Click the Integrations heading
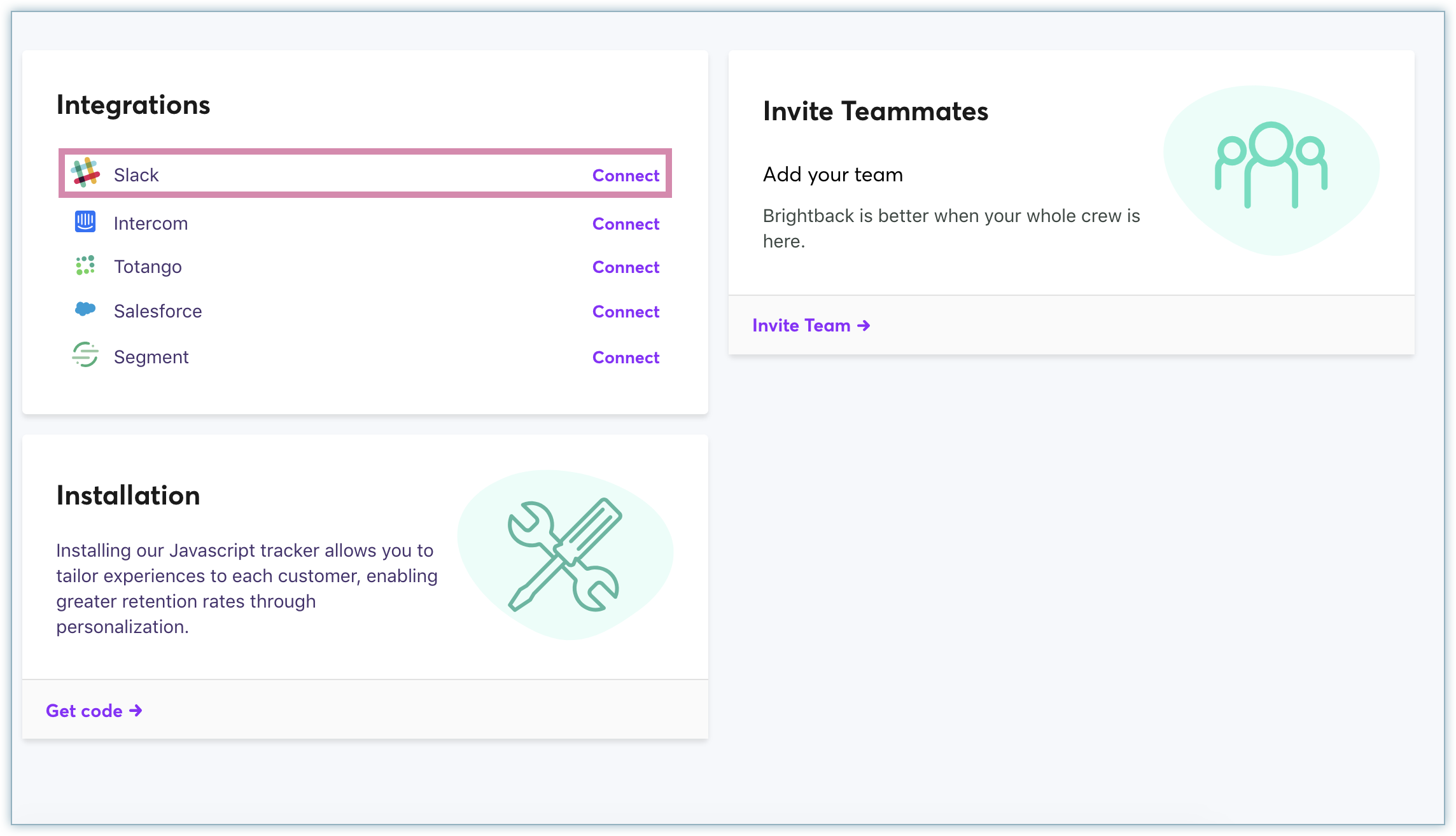Screen dimensions: 1456x836 click(133, 105)
